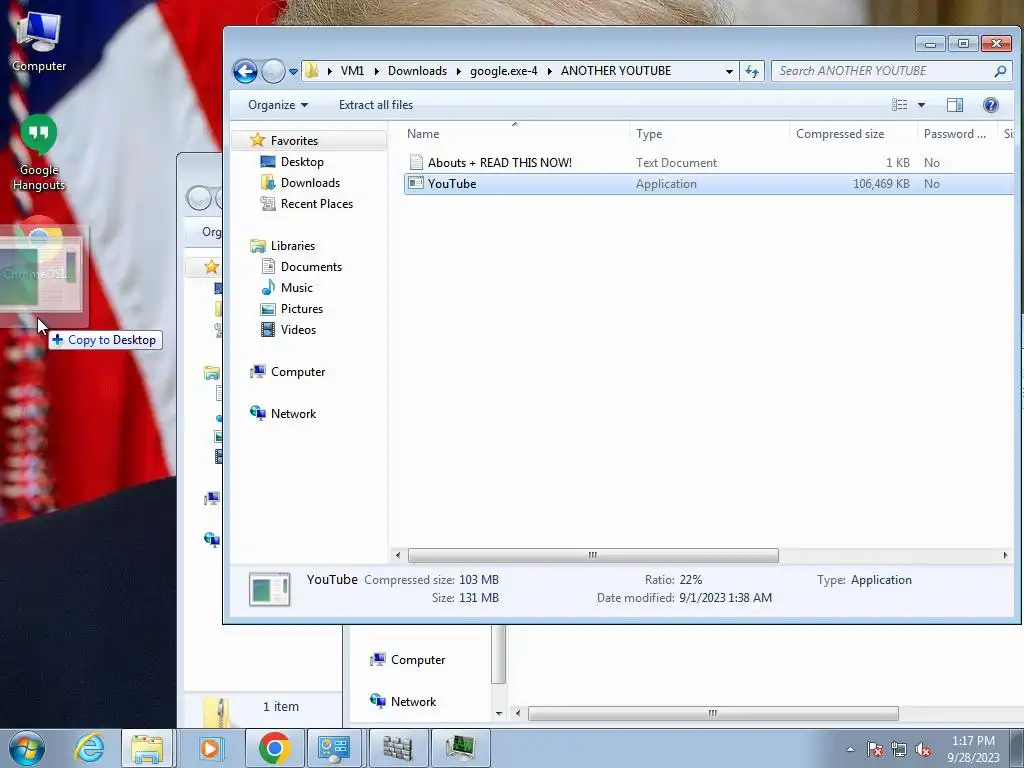Screen dimensions: 1024x768
Task: Expand the arrow after Downloads breadcrumb
Action: [x=458, y=71]
